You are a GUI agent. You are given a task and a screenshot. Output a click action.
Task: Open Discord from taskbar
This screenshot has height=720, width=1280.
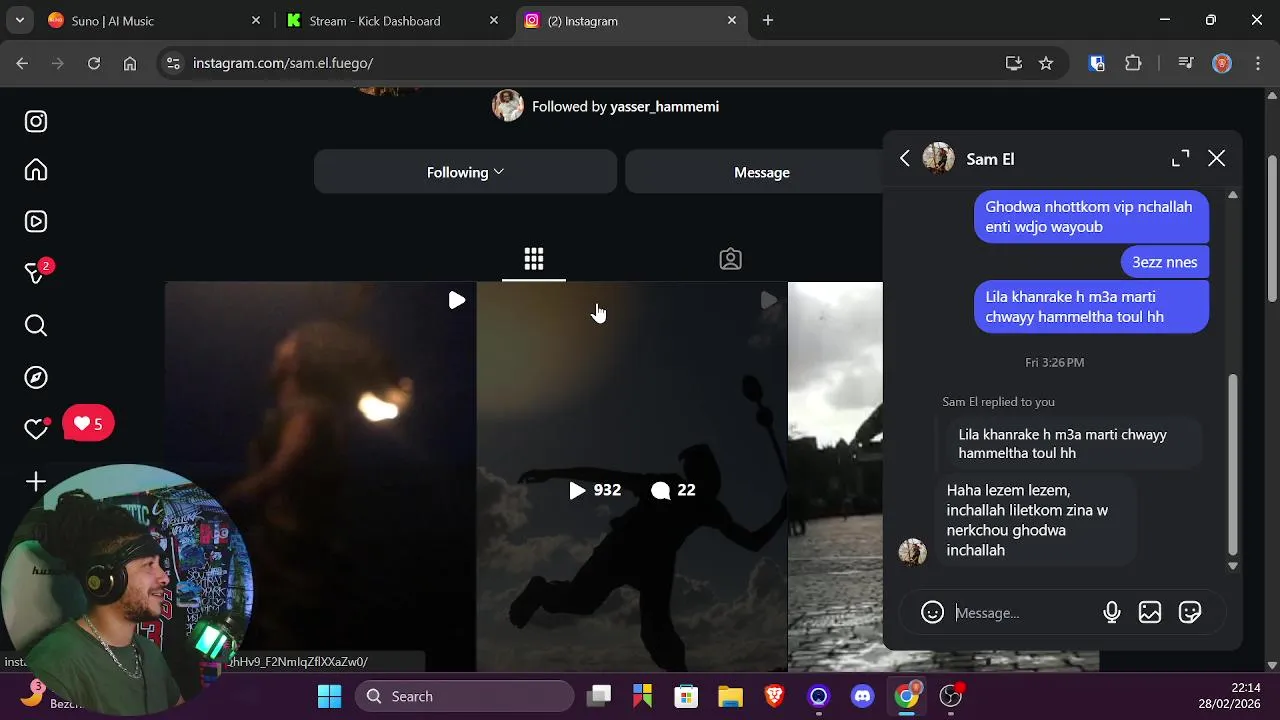click(x=862, y=696)
